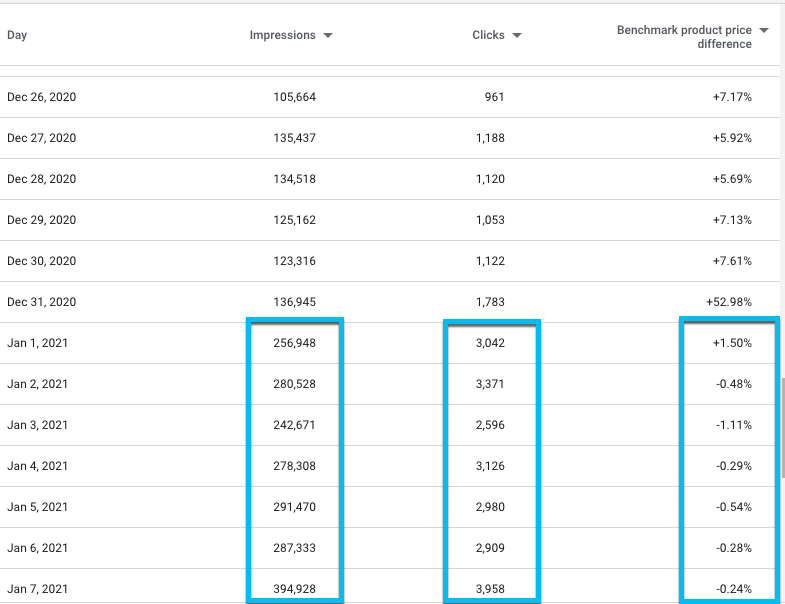The image size is (785, 604).
Task: Click impressions value 135,437
Action: 294,138
